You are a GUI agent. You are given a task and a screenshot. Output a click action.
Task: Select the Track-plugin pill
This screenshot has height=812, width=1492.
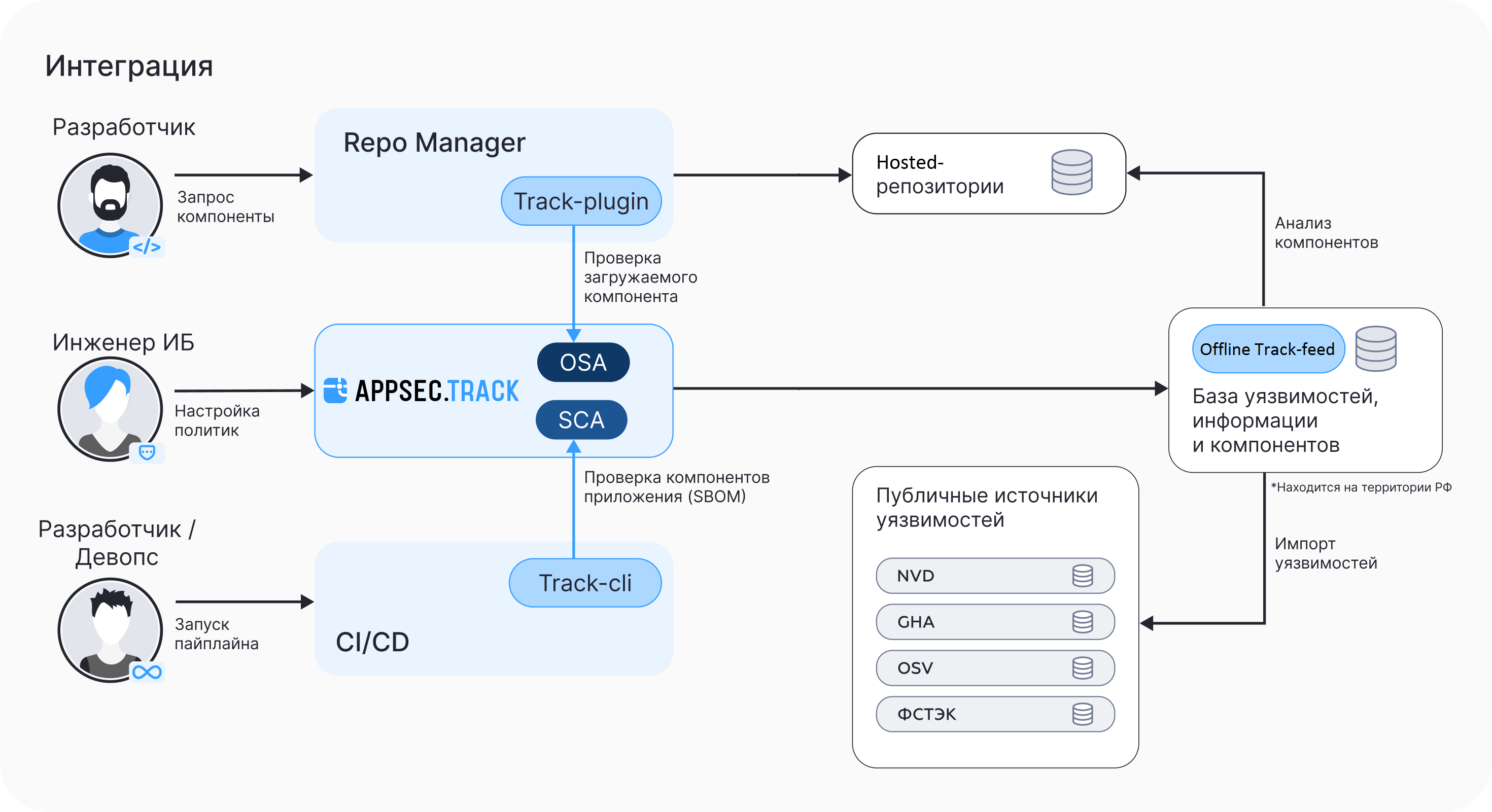(581, 201)
